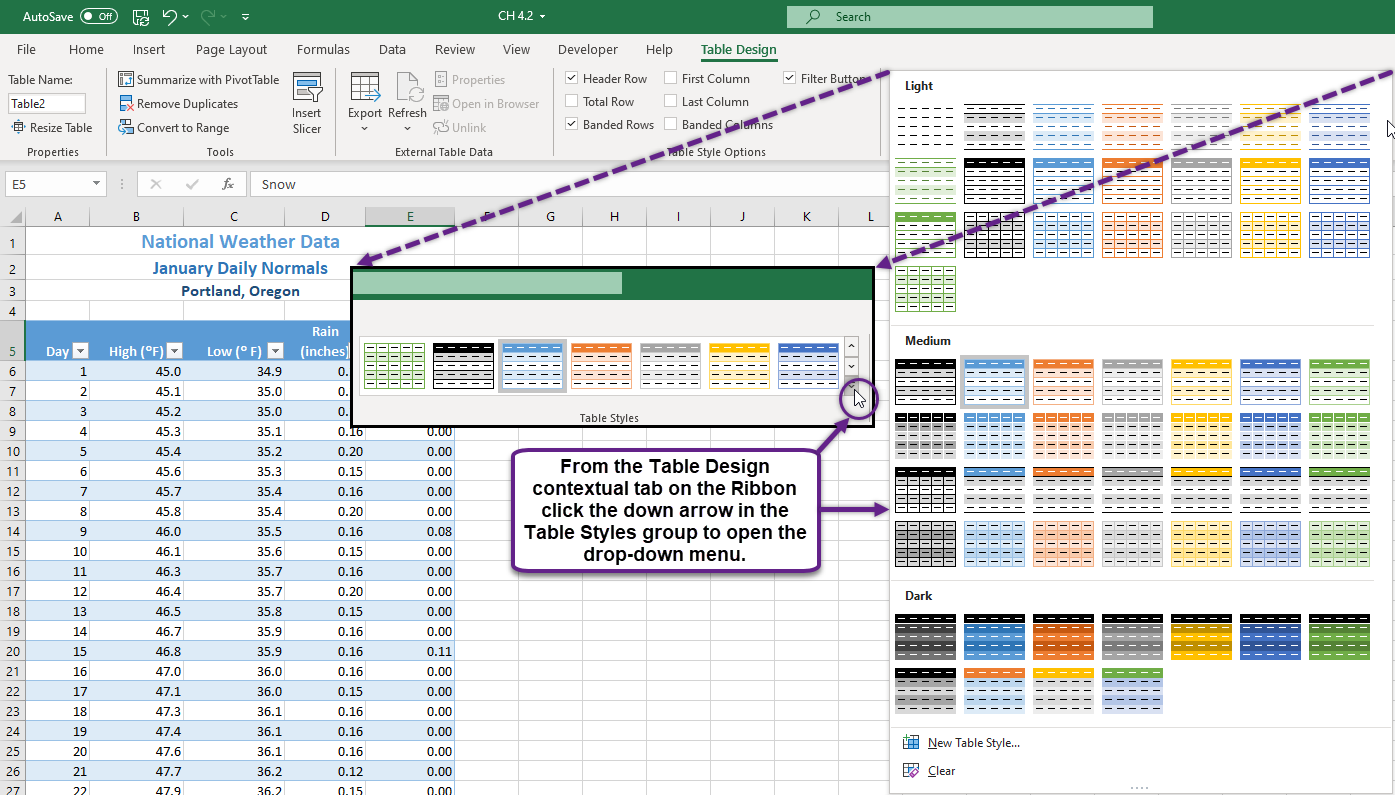Image resolution: width=1395 pixels, height=795 pixels.
Task: Click Summarize with PivotTable
Action: (x=199, y=80)
